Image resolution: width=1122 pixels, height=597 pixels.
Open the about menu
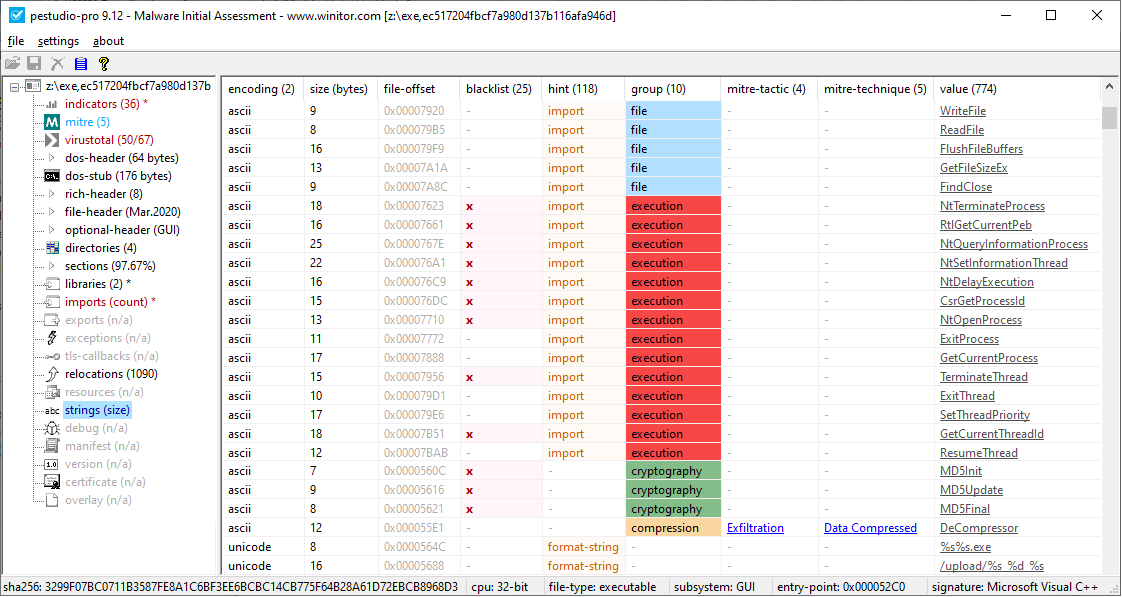coord(108,41)
